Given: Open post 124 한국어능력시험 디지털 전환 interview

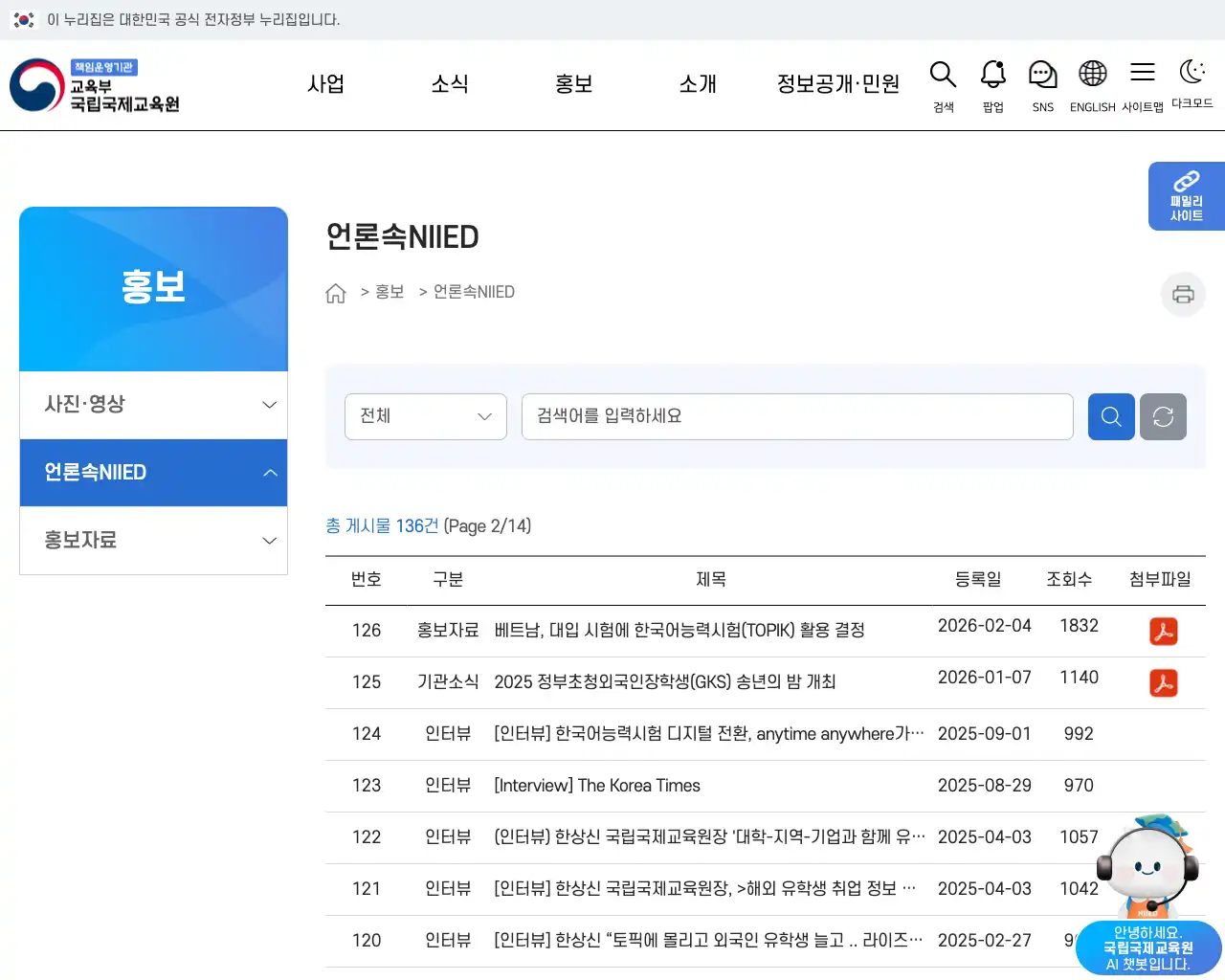Looking at the screenshot, I should click(x=709, y=734).
